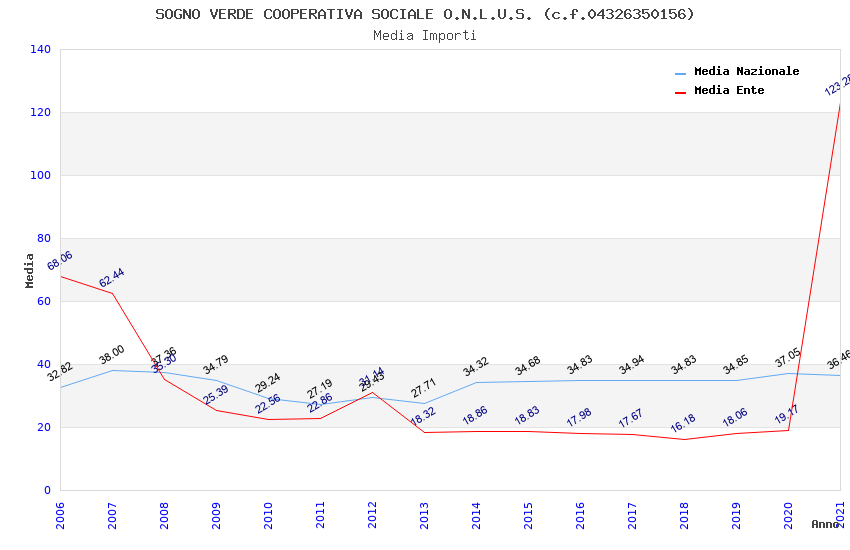This screenshot has width=850, height=550.
Task: Click the 2011 x-axis year label
Action: click(320, 515)
